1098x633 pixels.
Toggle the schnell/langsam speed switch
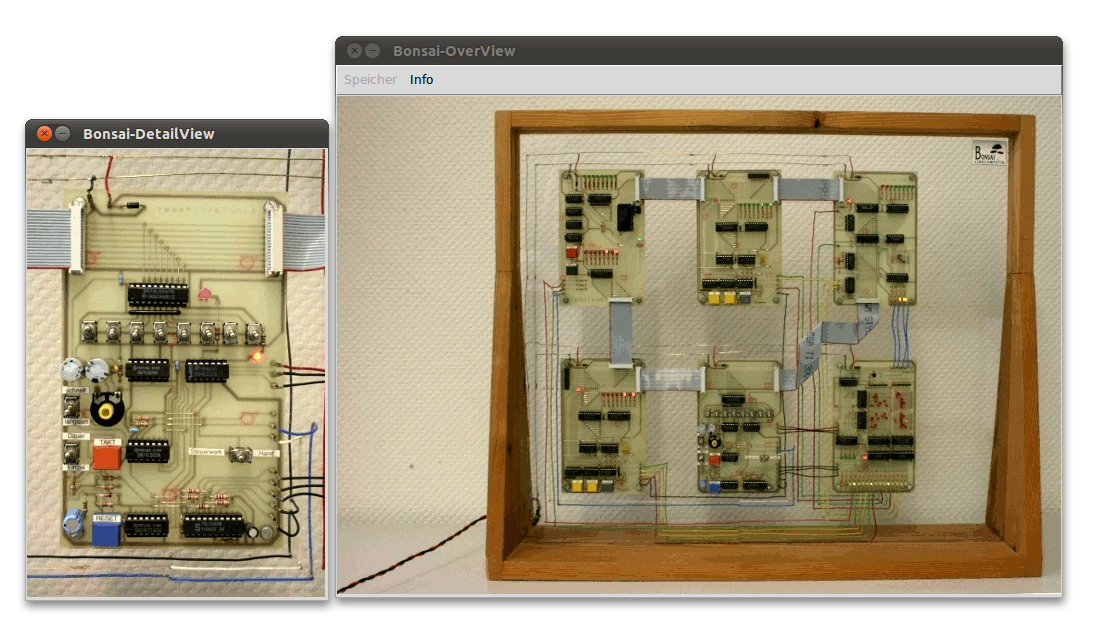point(72,408)
